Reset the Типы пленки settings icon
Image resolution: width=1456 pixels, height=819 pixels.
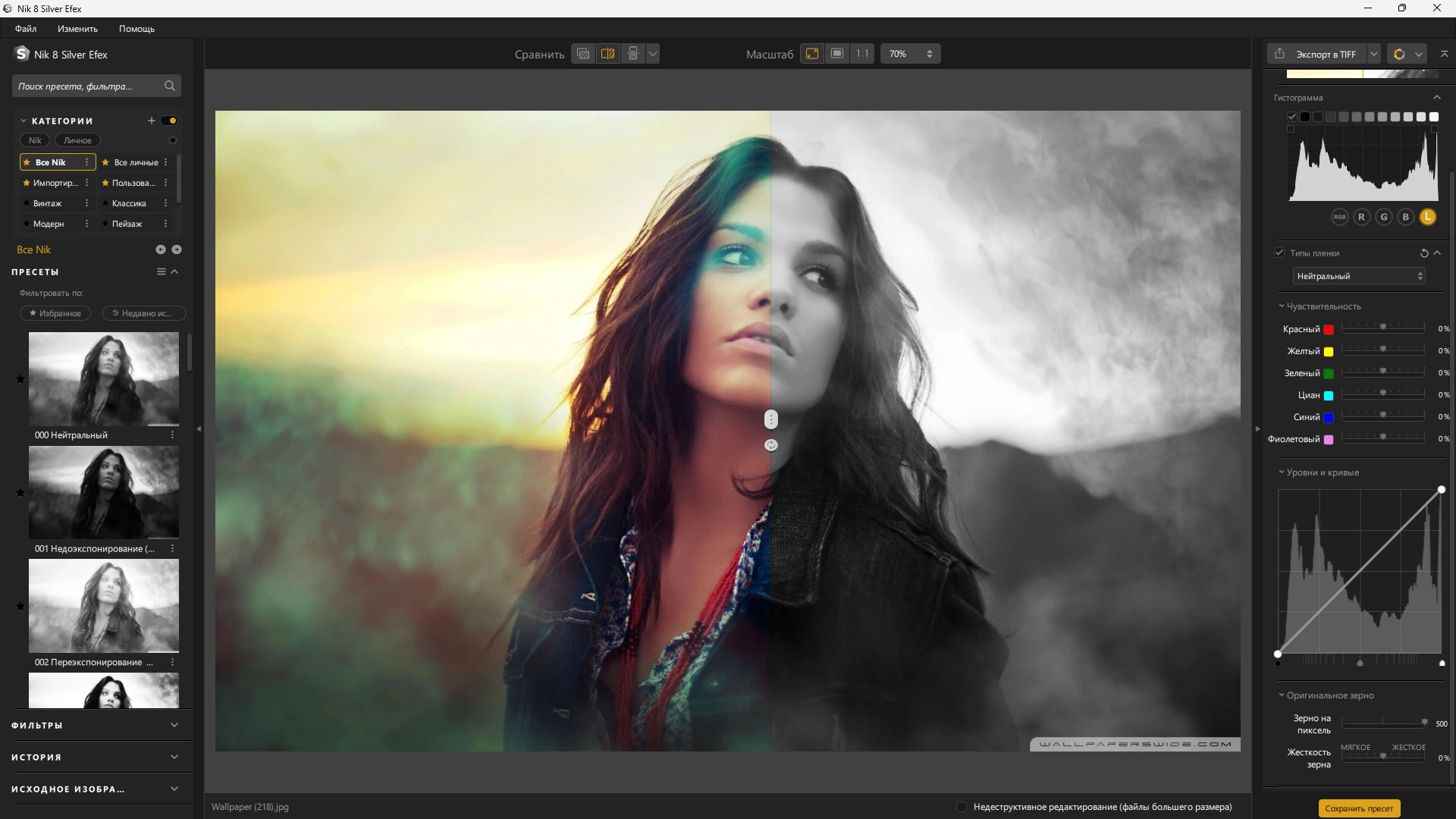pyautogui.click(x=1424, y=253)
